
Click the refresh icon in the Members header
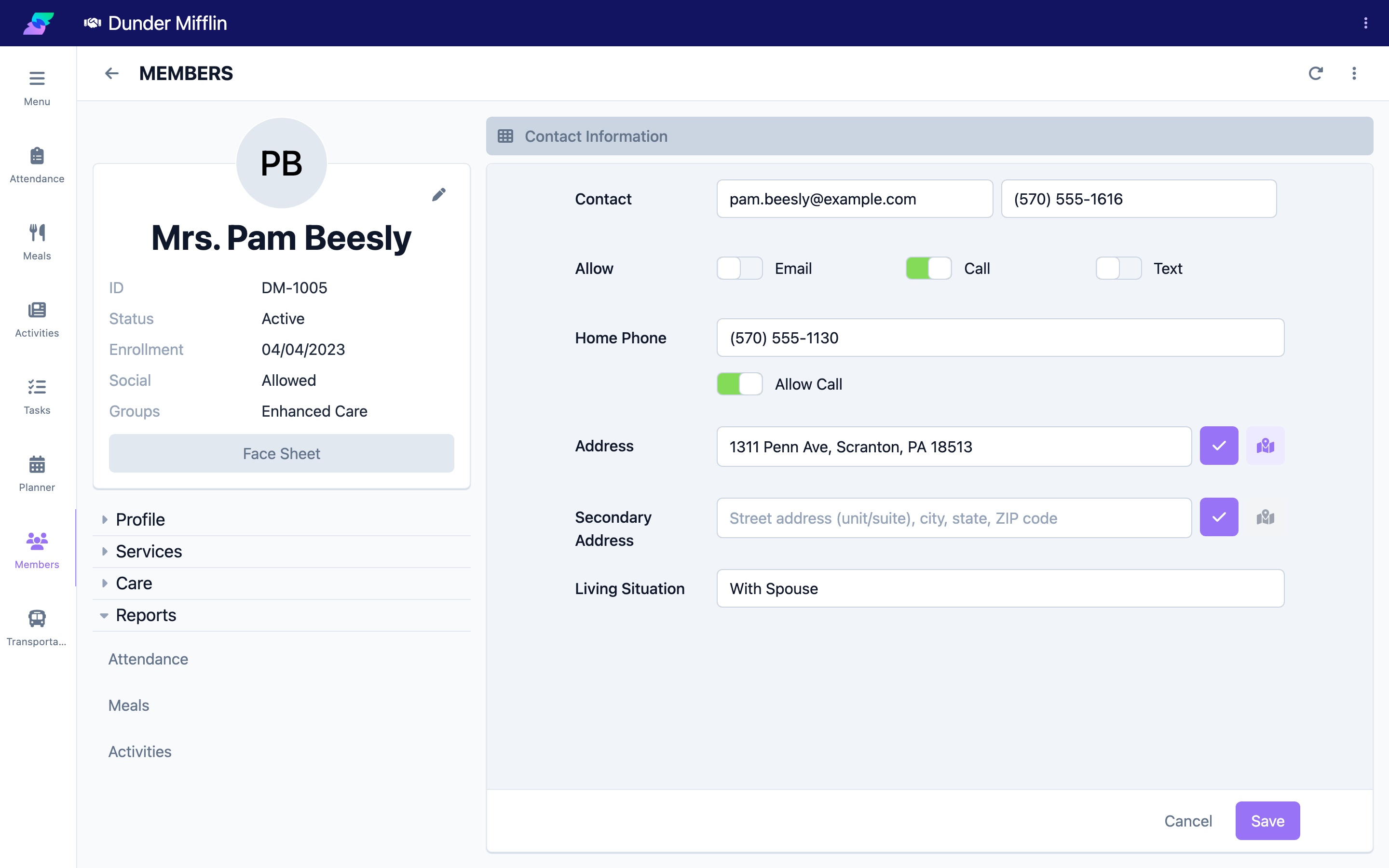coord(1316,73)
